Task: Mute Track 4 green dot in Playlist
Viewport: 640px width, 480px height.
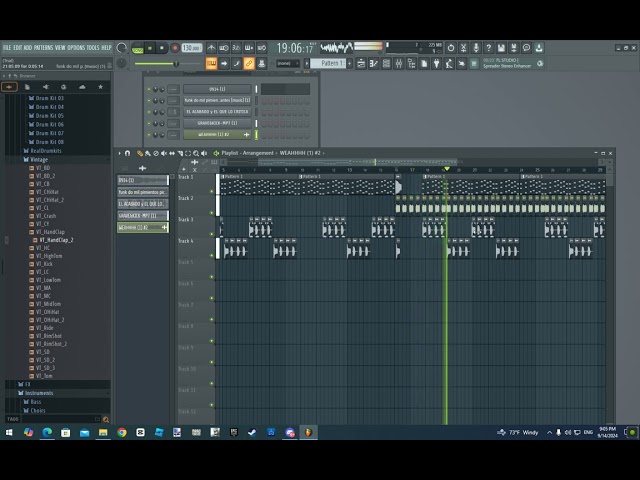Action: click(211, 256)
